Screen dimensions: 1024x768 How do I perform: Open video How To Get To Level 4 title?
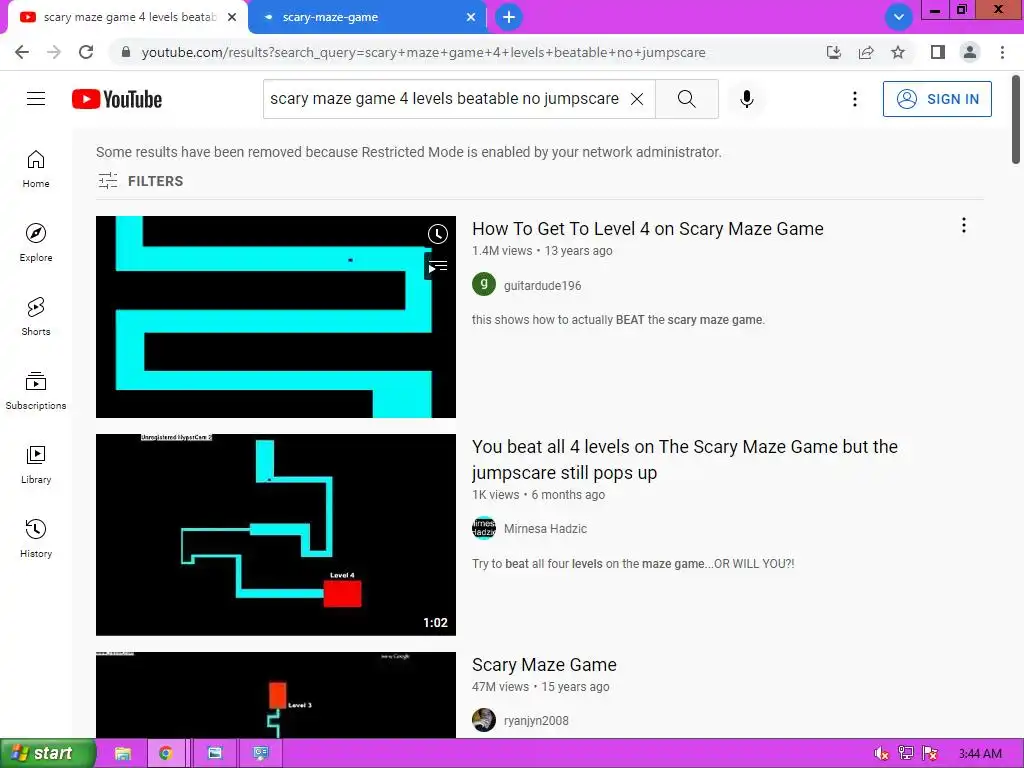[x=647, y=229]
